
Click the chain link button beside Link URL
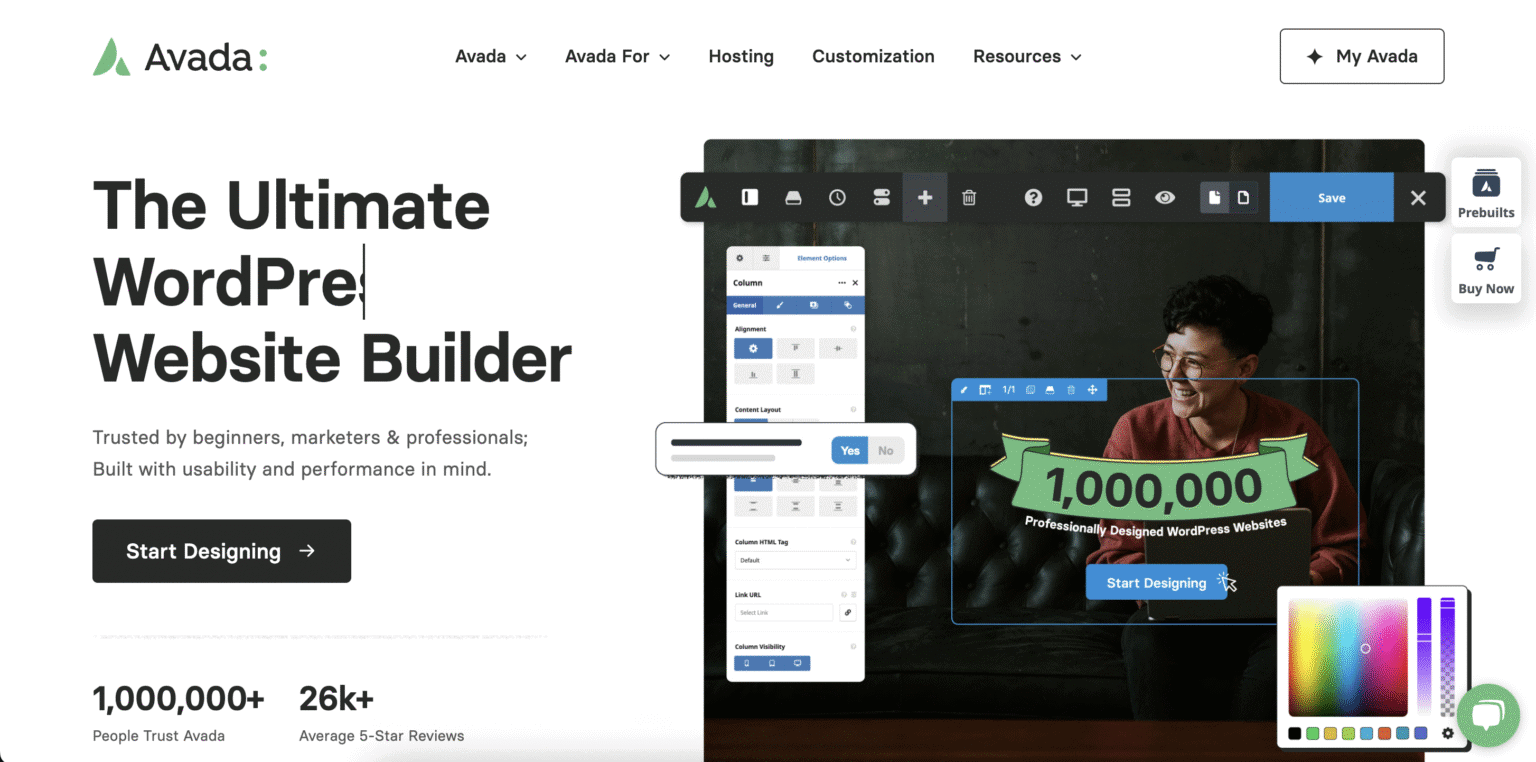point(848,612)
